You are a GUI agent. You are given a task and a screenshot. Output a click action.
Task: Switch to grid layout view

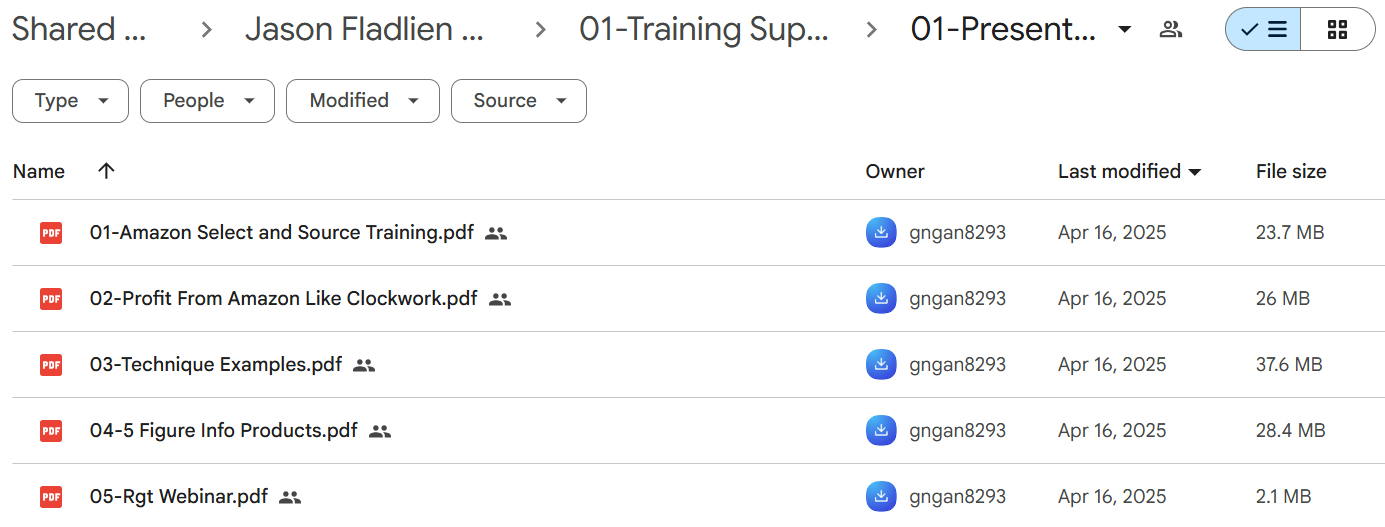(1338, 30)
